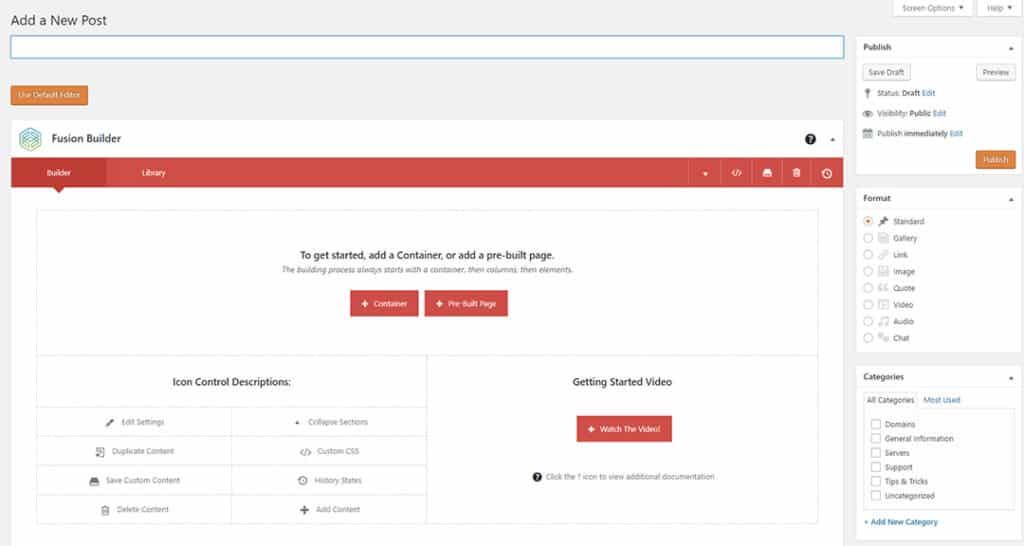Click the Link format chain icon

884,255
